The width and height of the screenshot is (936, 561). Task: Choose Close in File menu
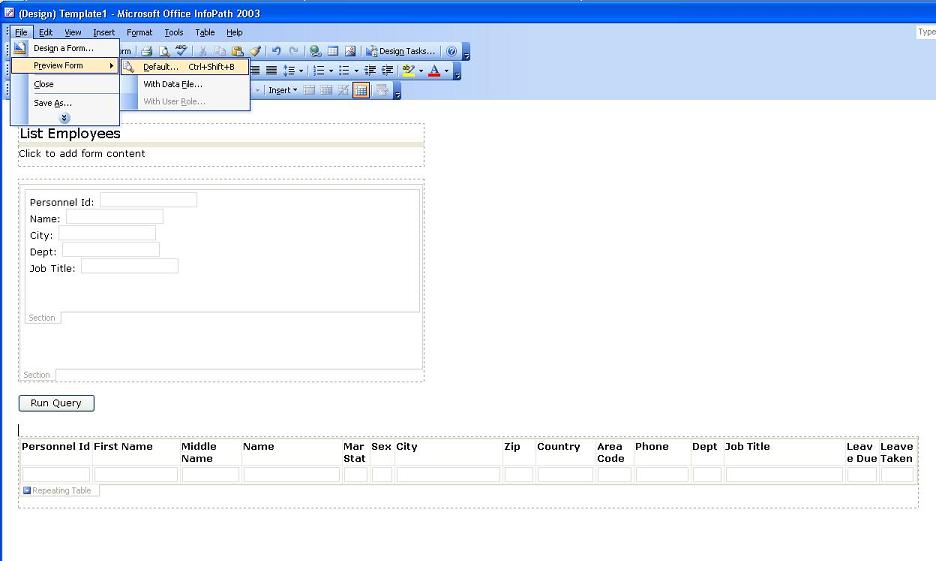coord(65,84)
